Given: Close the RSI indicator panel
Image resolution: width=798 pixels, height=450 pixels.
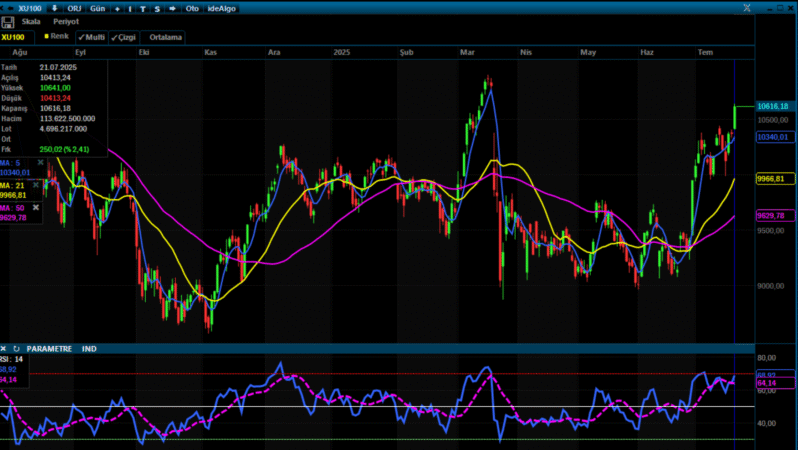Looking at the screenshot, I should (3, 349).
